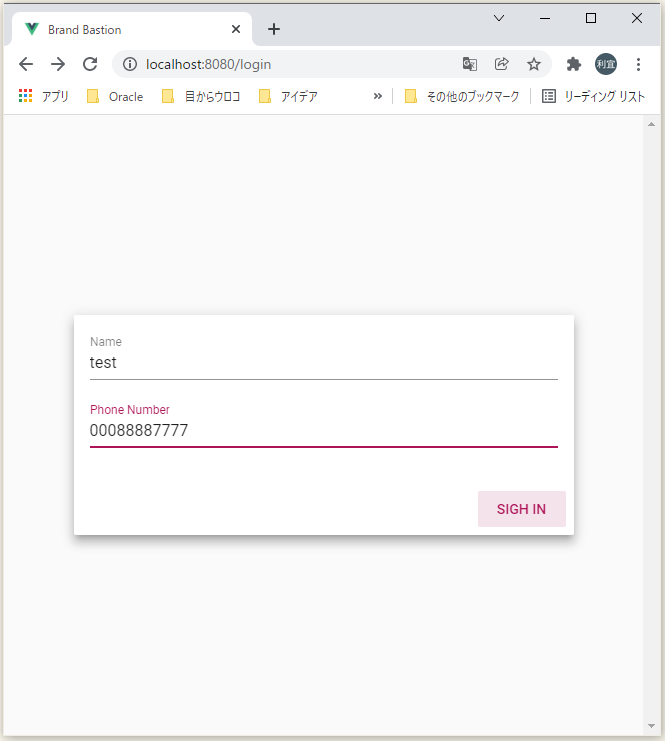Reload the current page
665x741 pixels.
[x=90, y=64]
